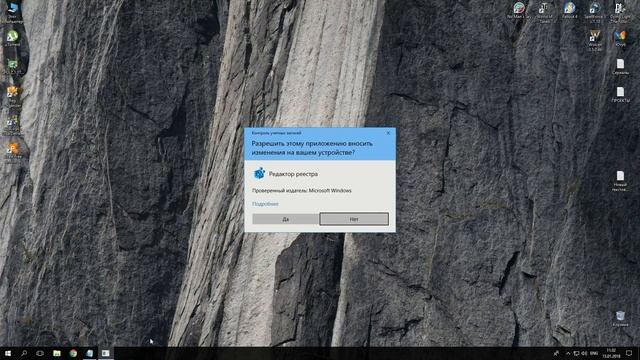The height and width of the screenshot is (360, 640).
Task: Click the Да button in the UAC dialog
Action: pyautogui.click(x=285, y=219)
